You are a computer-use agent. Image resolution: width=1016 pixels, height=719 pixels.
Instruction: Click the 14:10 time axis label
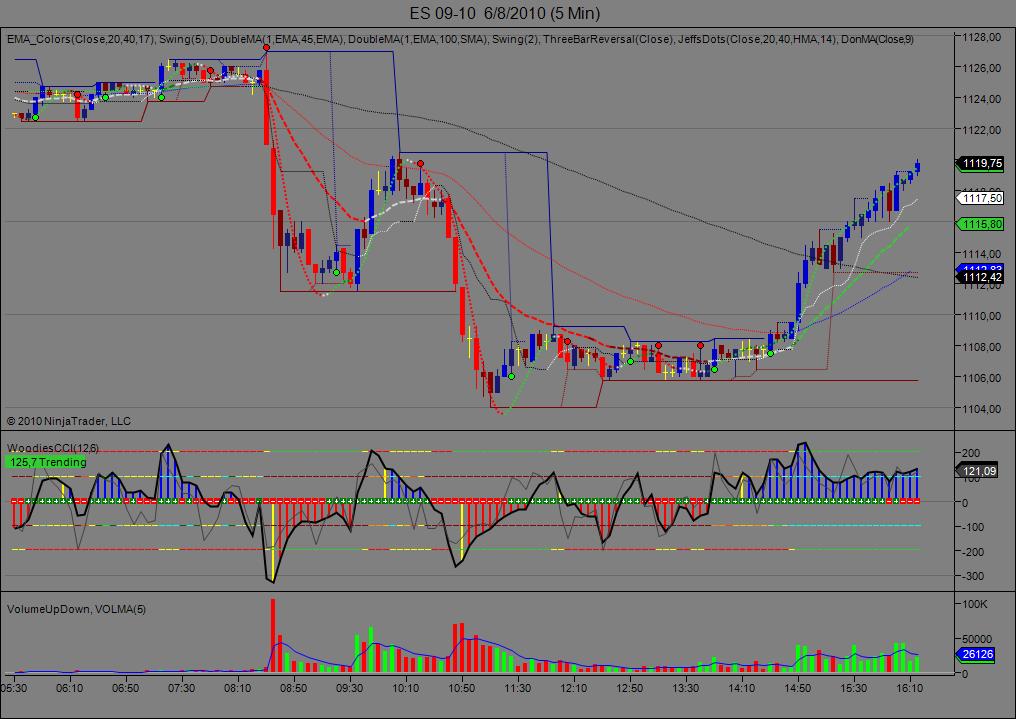coord(741,688)
